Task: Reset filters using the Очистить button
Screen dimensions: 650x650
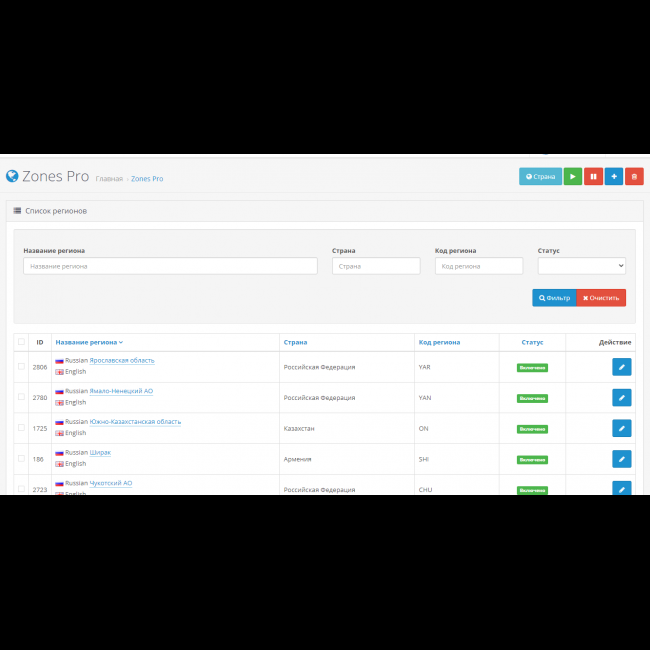Action: click(x=601, y=298)
